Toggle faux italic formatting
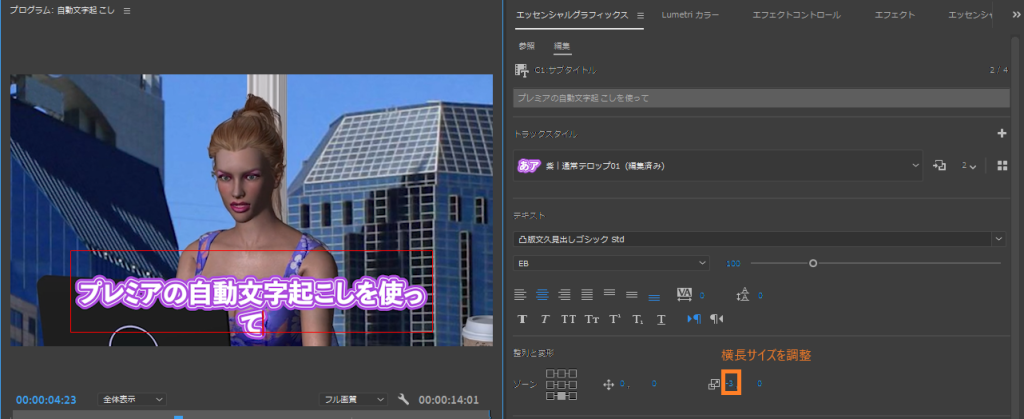The height and width of the screenshot is (419, 1024). pyautogui.click(x=544, y=319)
